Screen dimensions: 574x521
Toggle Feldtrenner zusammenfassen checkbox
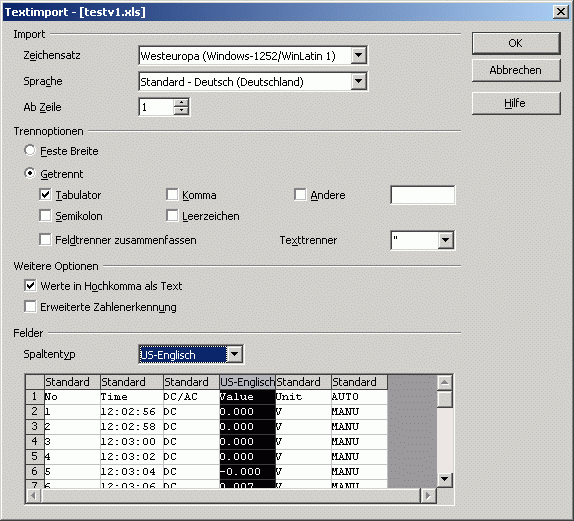(45, 240)
